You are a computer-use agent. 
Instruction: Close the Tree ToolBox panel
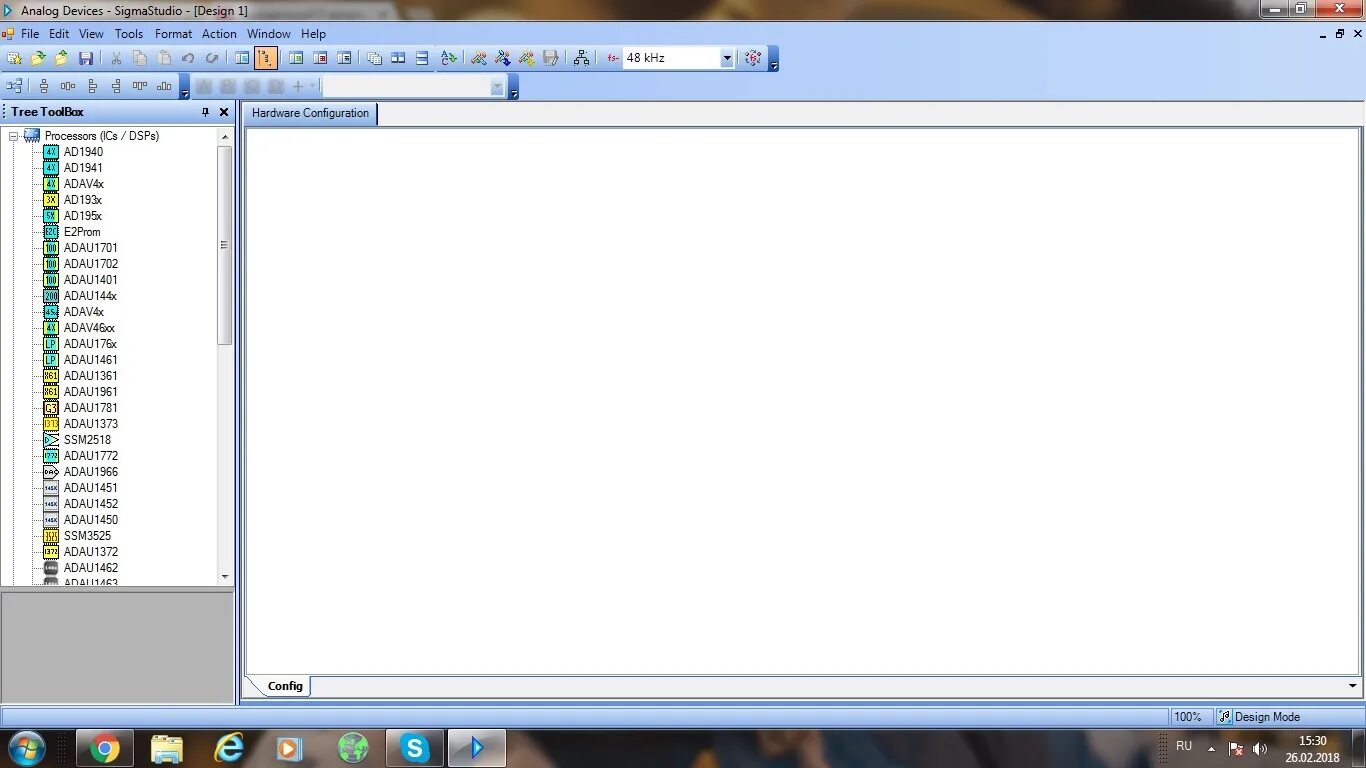224,112
